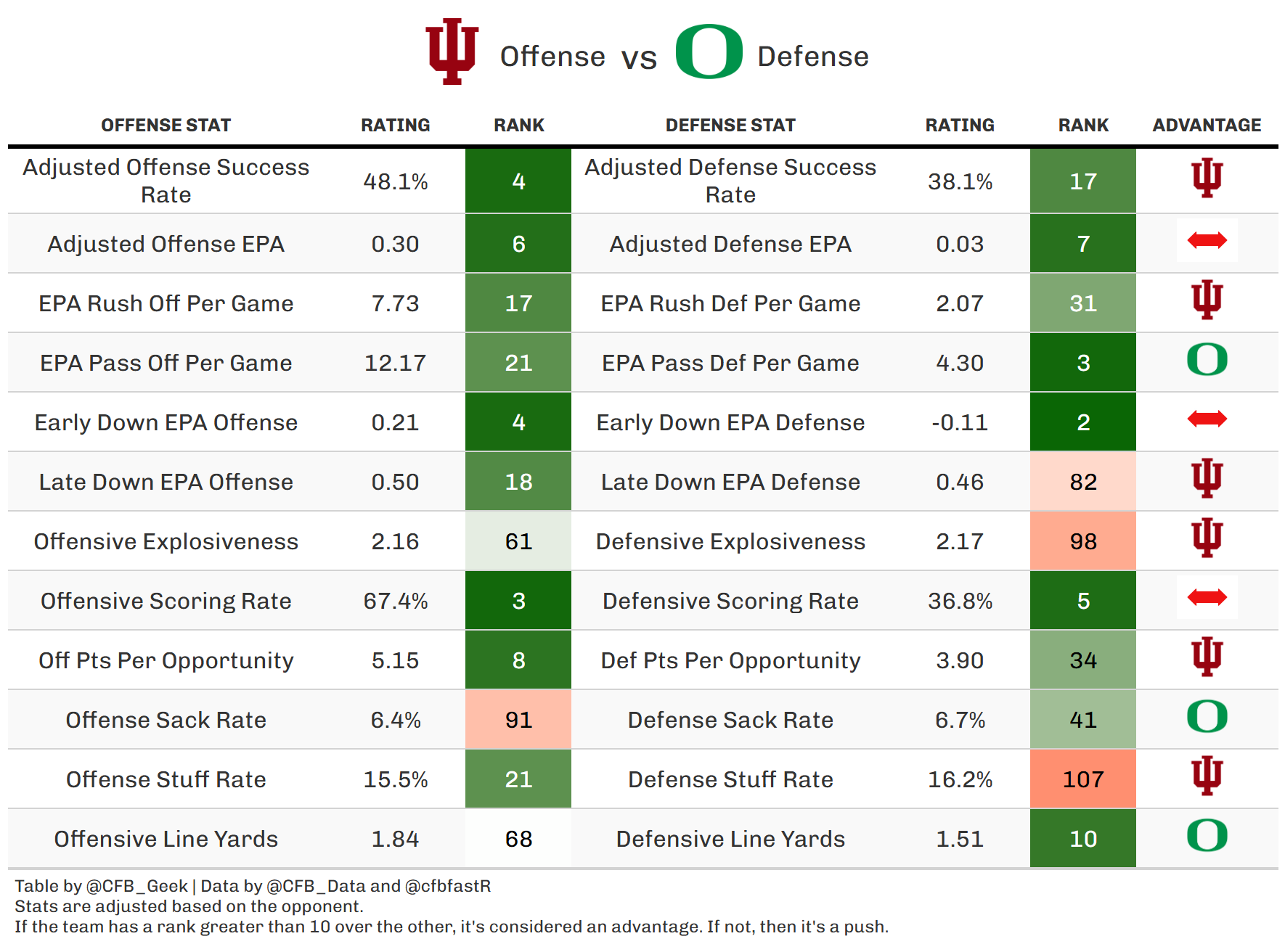Click the Late Down EPA Defense label
Viewport: 1285px width, 952px height.
[730, 482]
